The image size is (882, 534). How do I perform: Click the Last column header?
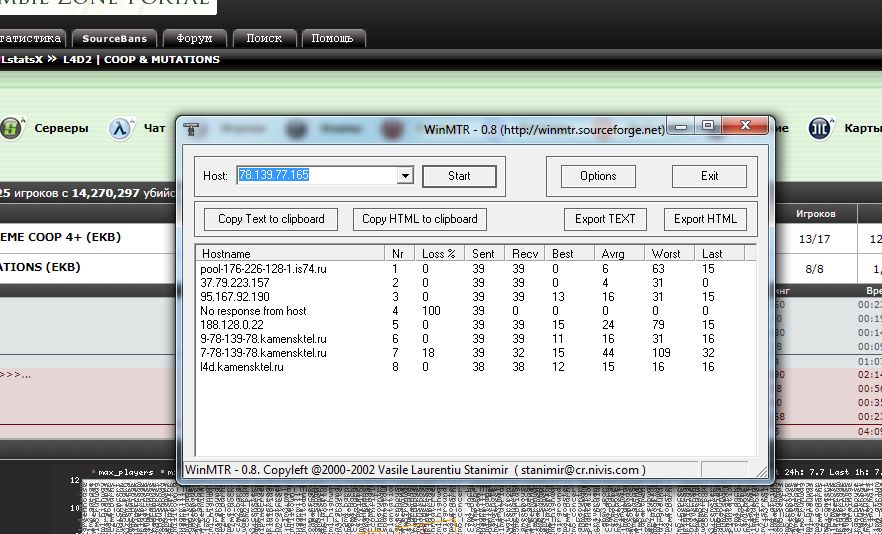[x=719, y=254]
